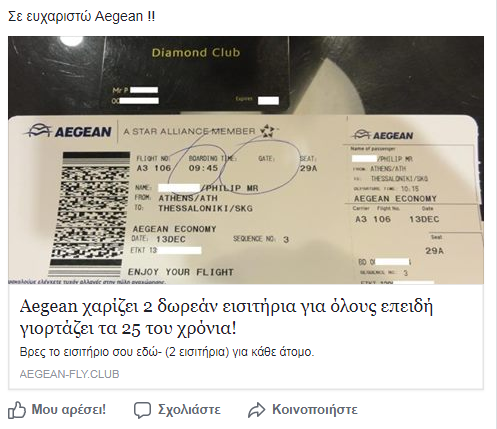Viewport: 497px width, 429px height.
Task: Click the post caption Σε ευχαριστώ Aegean
Action: 81,16
